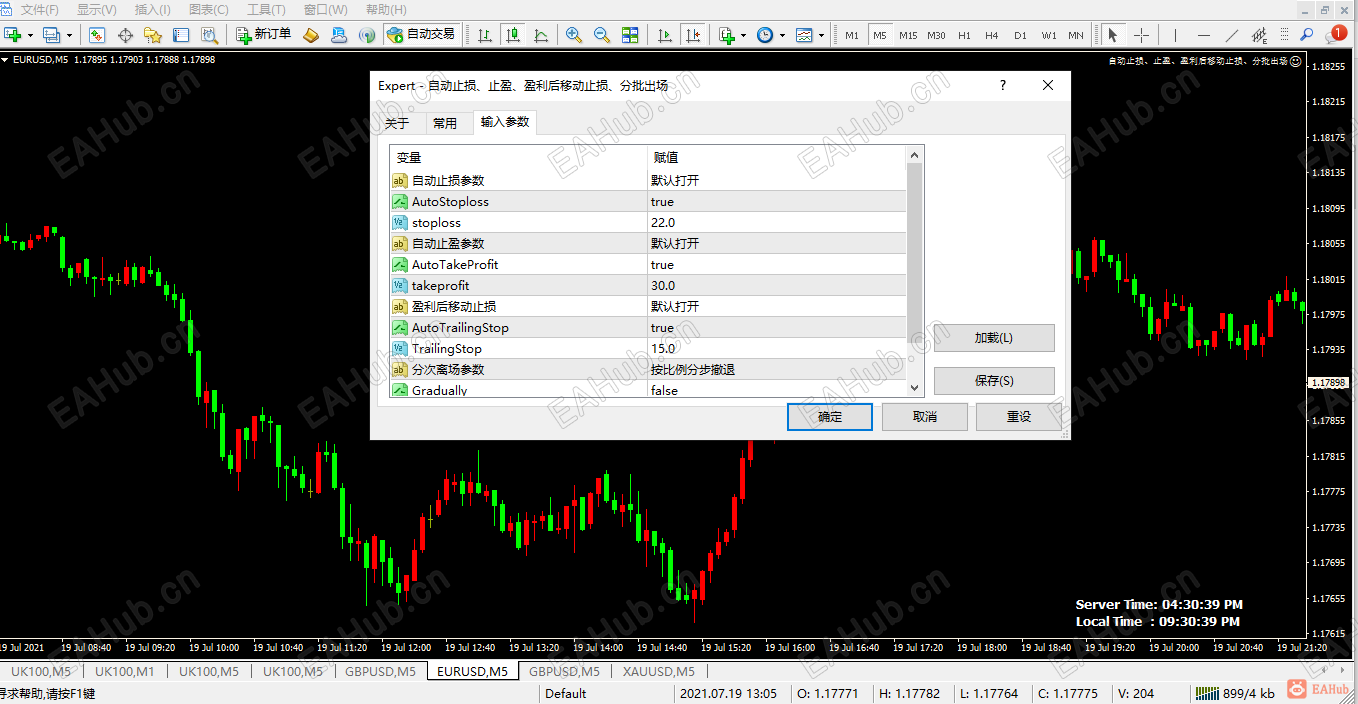The width and height of the screenshot is (1358, 704).
Task: Select the crosshair tool
Action: point(1141,35)
